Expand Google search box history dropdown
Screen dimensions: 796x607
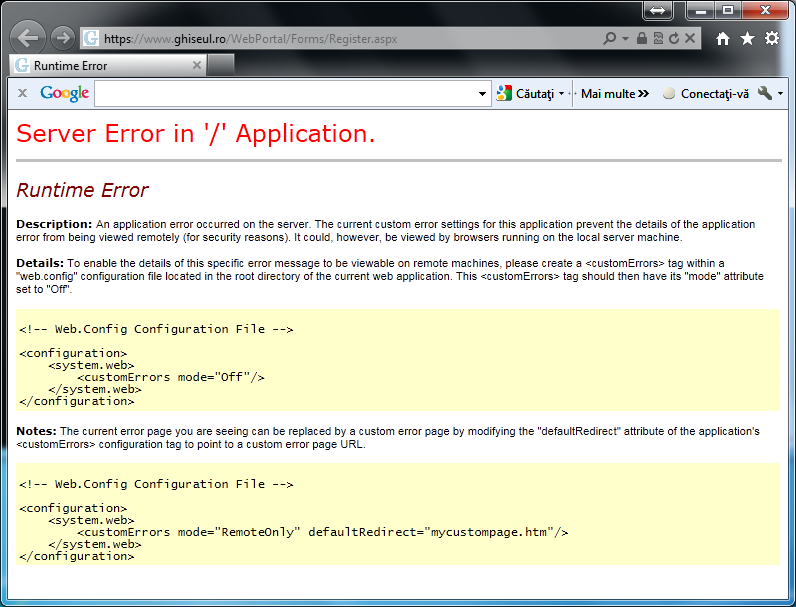click(x=483, y=94)
